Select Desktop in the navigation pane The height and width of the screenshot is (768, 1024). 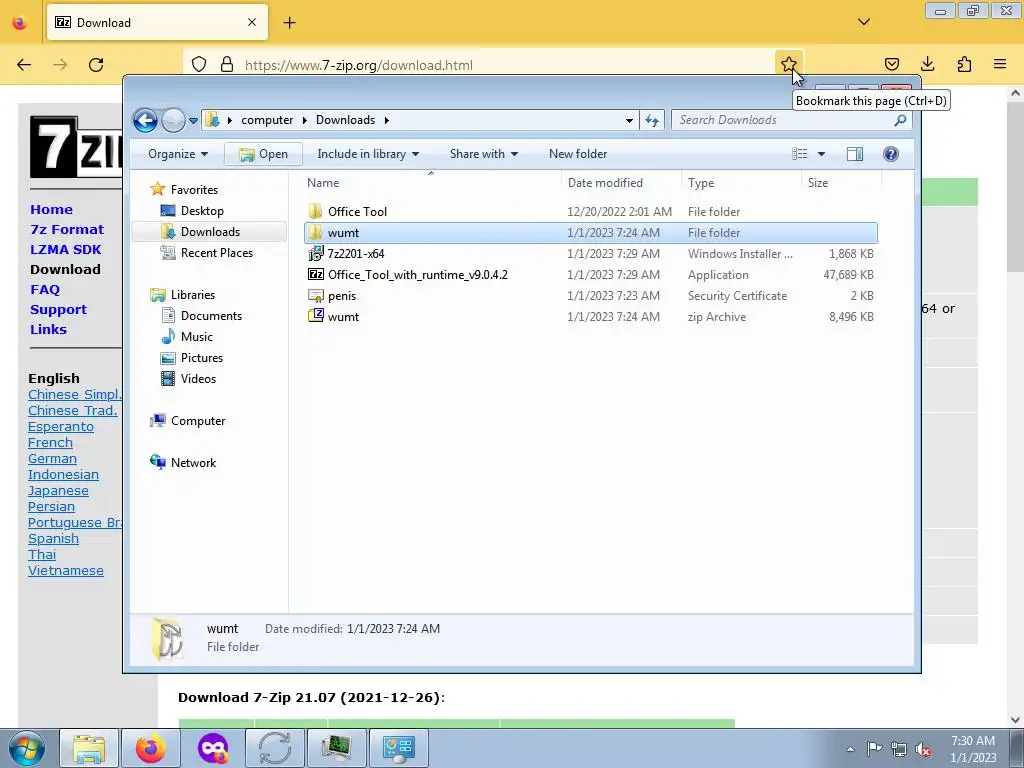click(192, 211)
